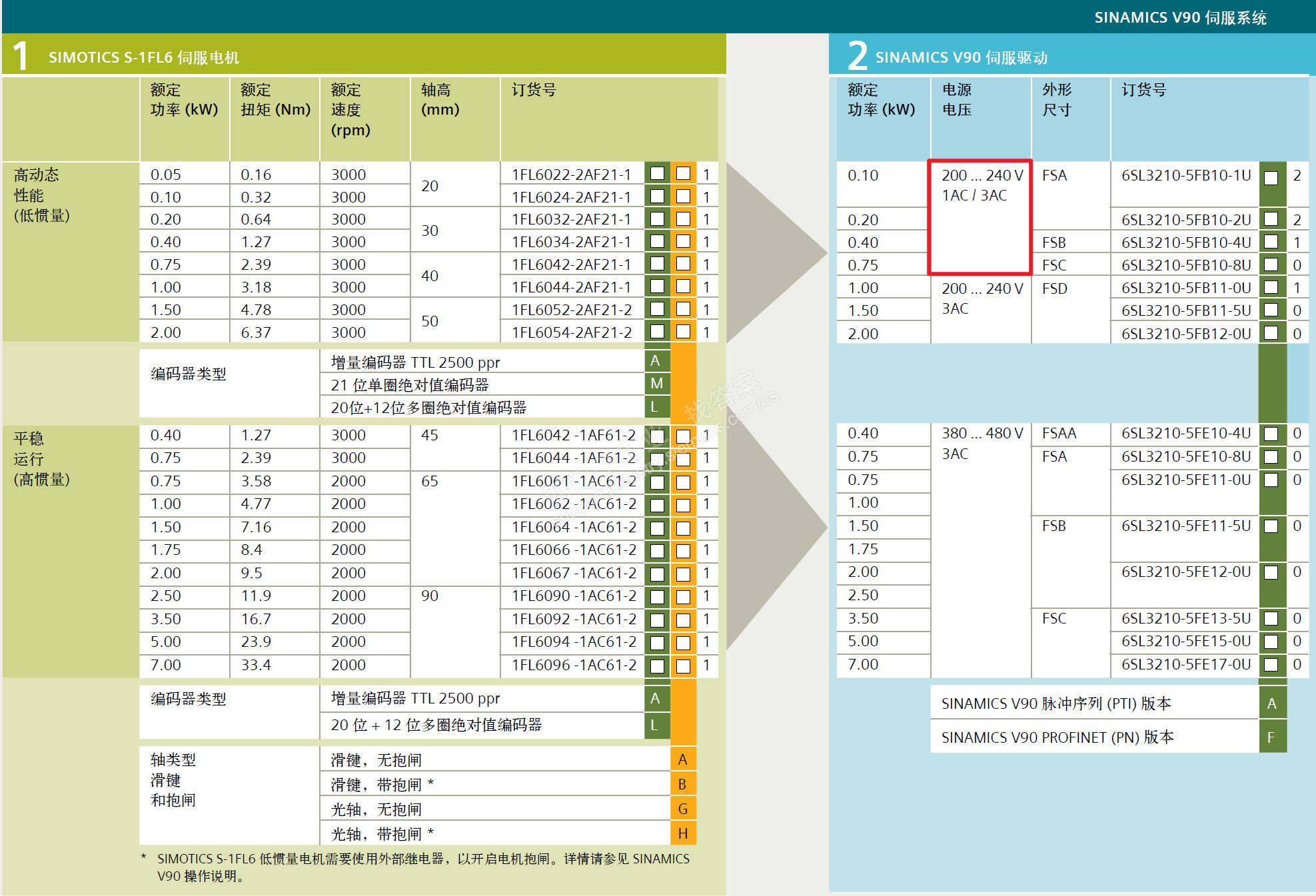
Task: Click the empty box next to 6SL3210-5FB10-1U
Action: click(1271, 178)
